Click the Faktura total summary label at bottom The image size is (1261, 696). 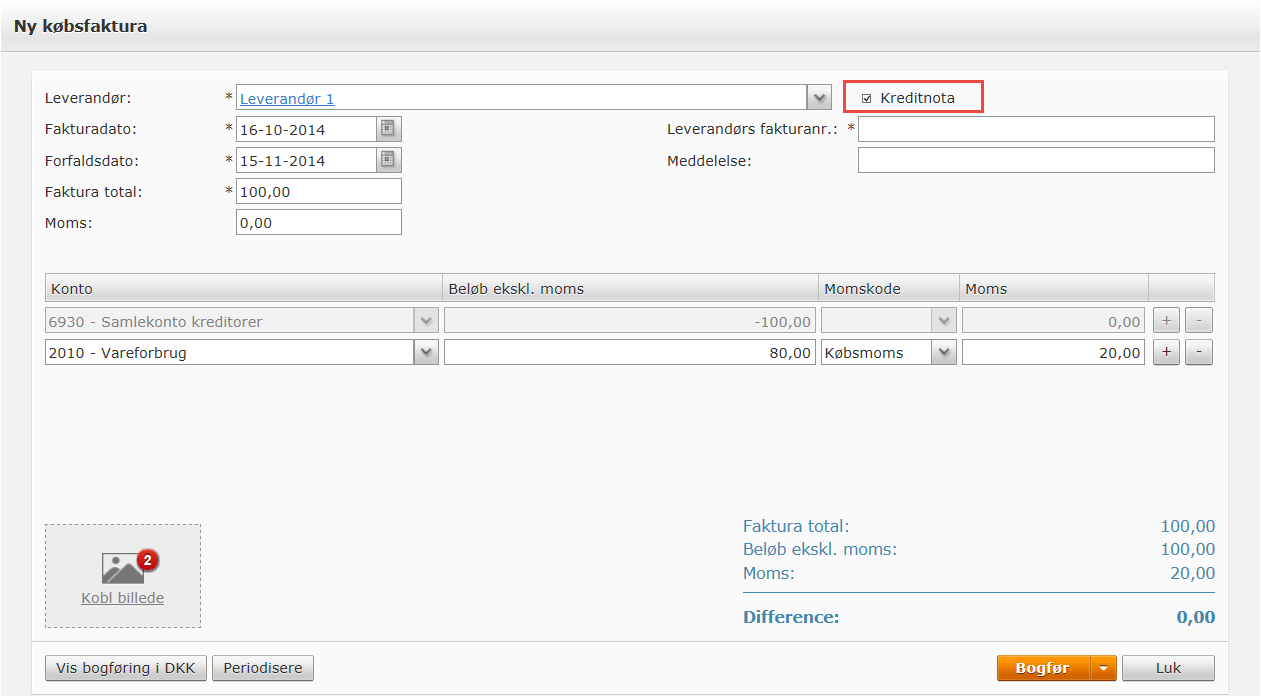click(796, 526)
